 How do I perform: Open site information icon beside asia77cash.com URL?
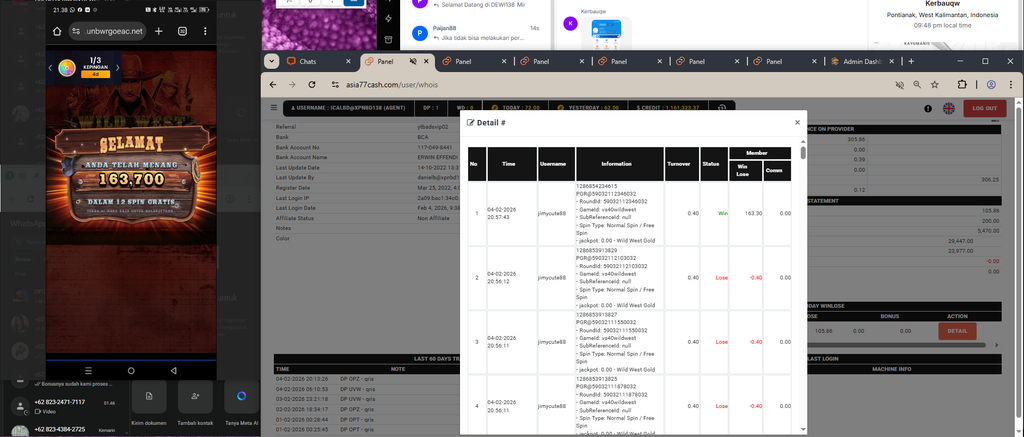point(336,85)
